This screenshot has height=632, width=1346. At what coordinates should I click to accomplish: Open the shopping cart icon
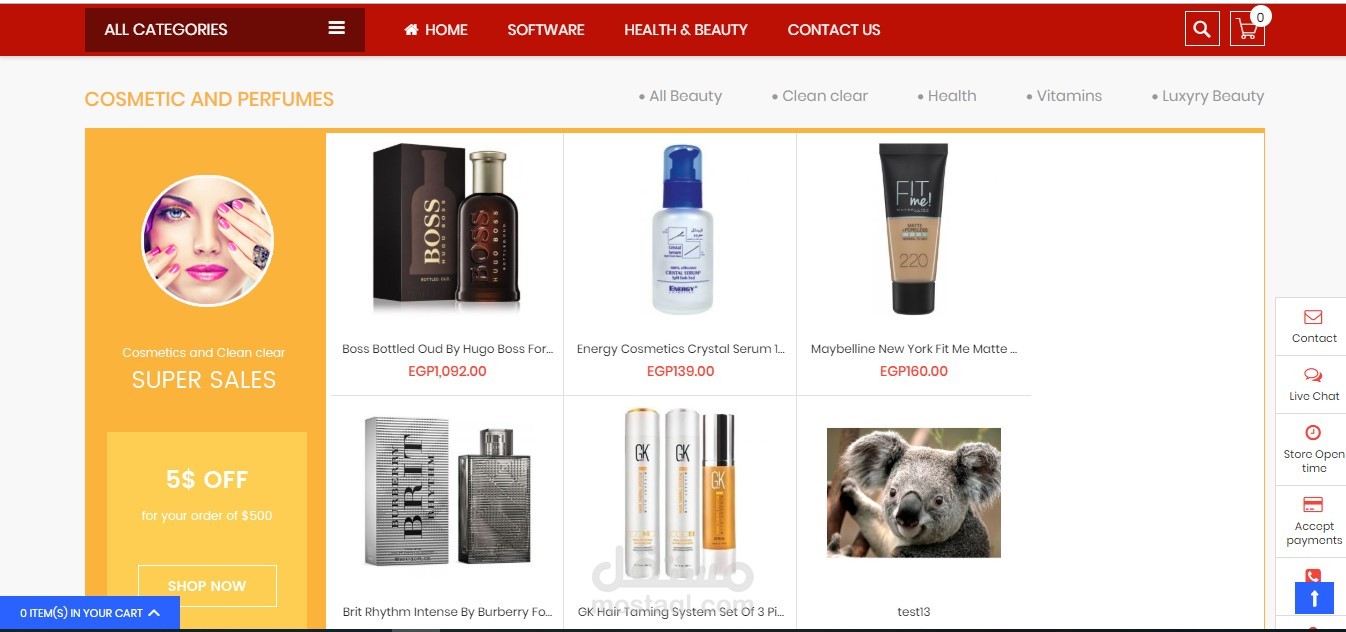(1247, 29)
